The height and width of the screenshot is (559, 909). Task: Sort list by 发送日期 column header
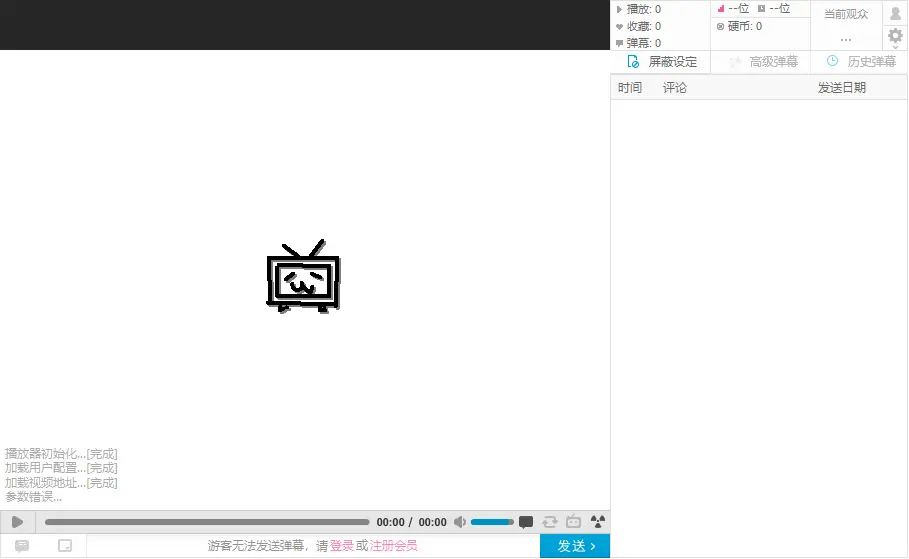842,88
